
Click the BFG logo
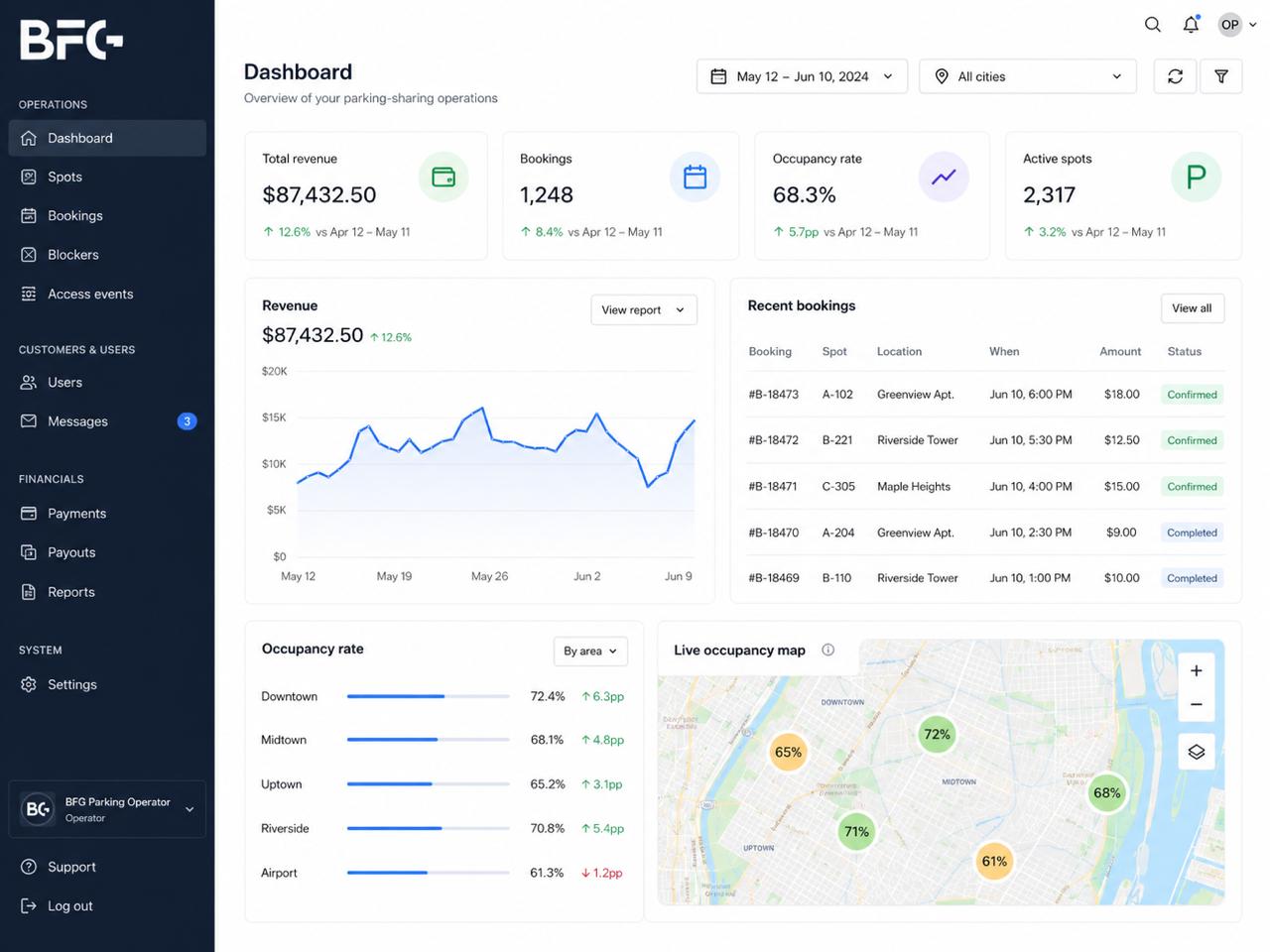pyautogui.click(x=71, y=41)
